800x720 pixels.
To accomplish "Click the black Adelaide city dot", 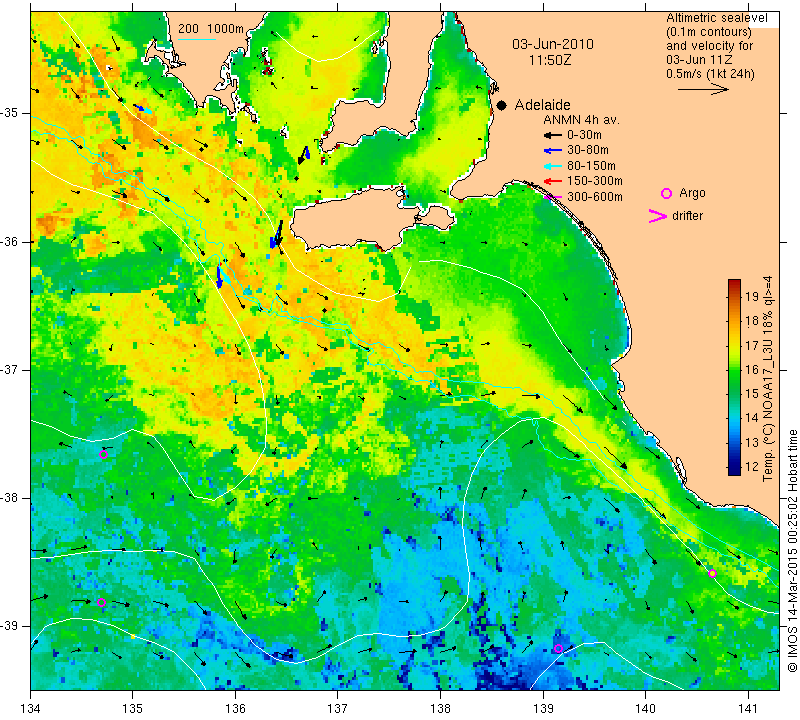I will pyautogui.click(x=502, y=105).
